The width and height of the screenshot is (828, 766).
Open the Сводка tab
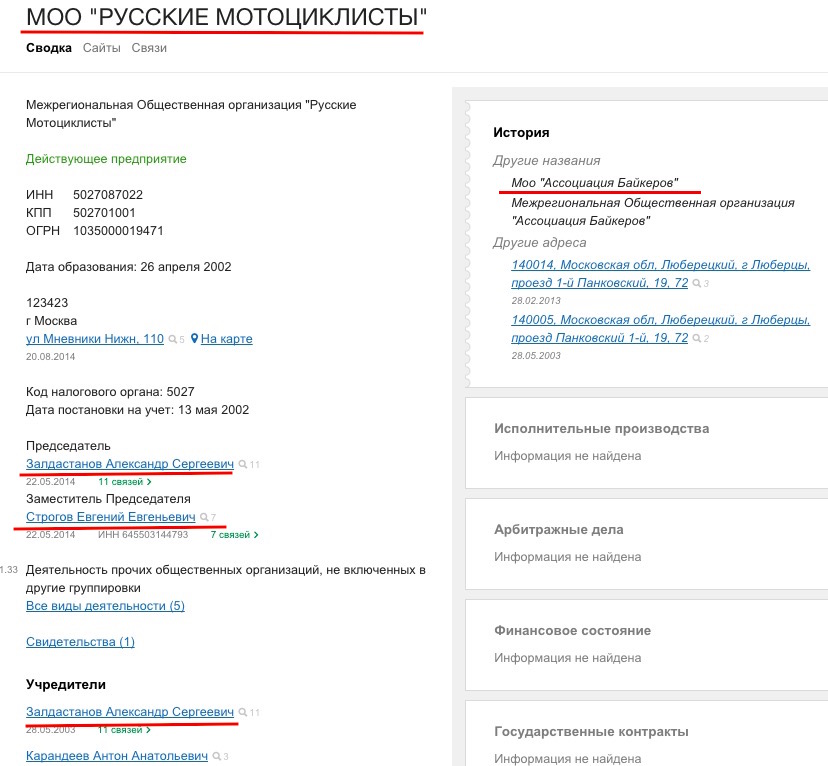49,48
